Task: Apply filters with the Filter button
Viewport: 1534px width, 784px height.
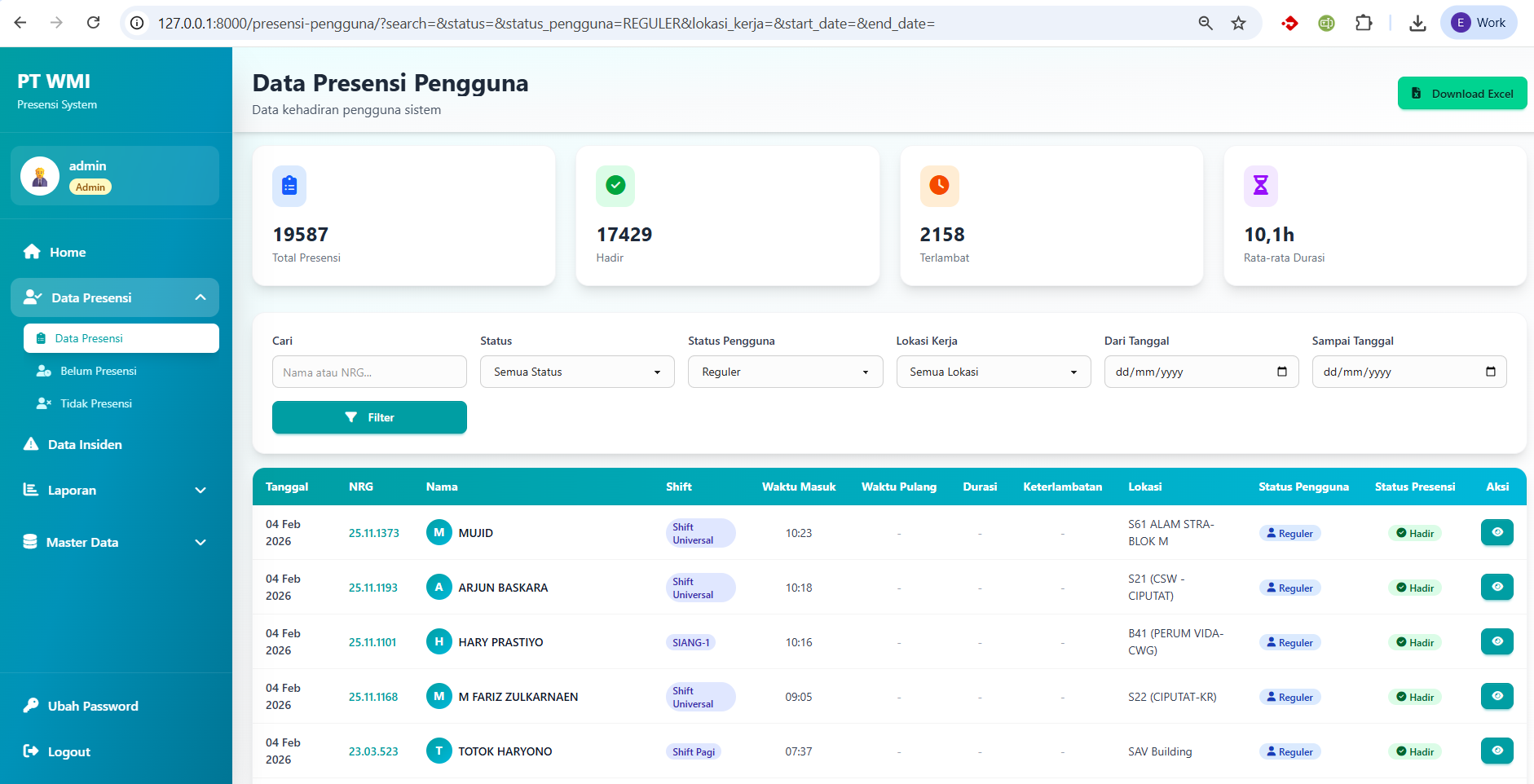Action: tap(369, 417)
